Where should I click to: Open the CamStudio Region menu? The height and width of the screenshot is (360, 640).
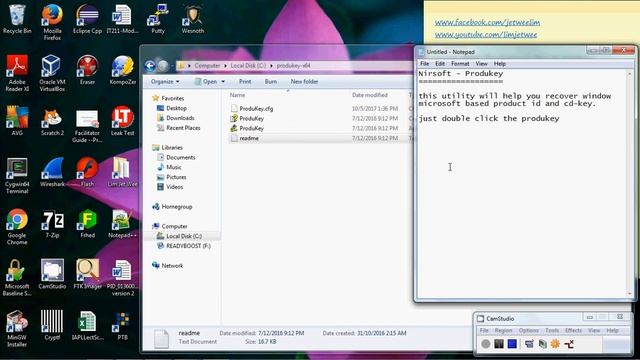[x=503, y=330]
